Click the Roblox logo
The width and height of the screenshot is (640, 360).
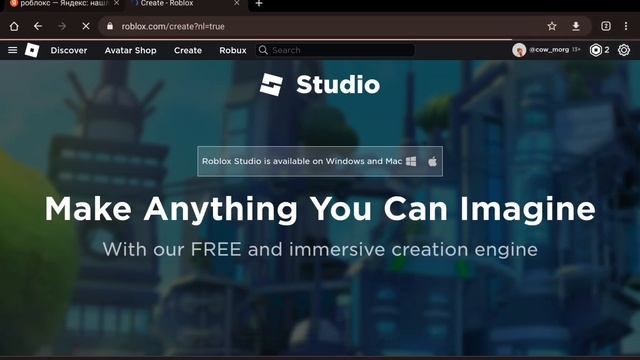pyautogui.click(x=32, y=50)
